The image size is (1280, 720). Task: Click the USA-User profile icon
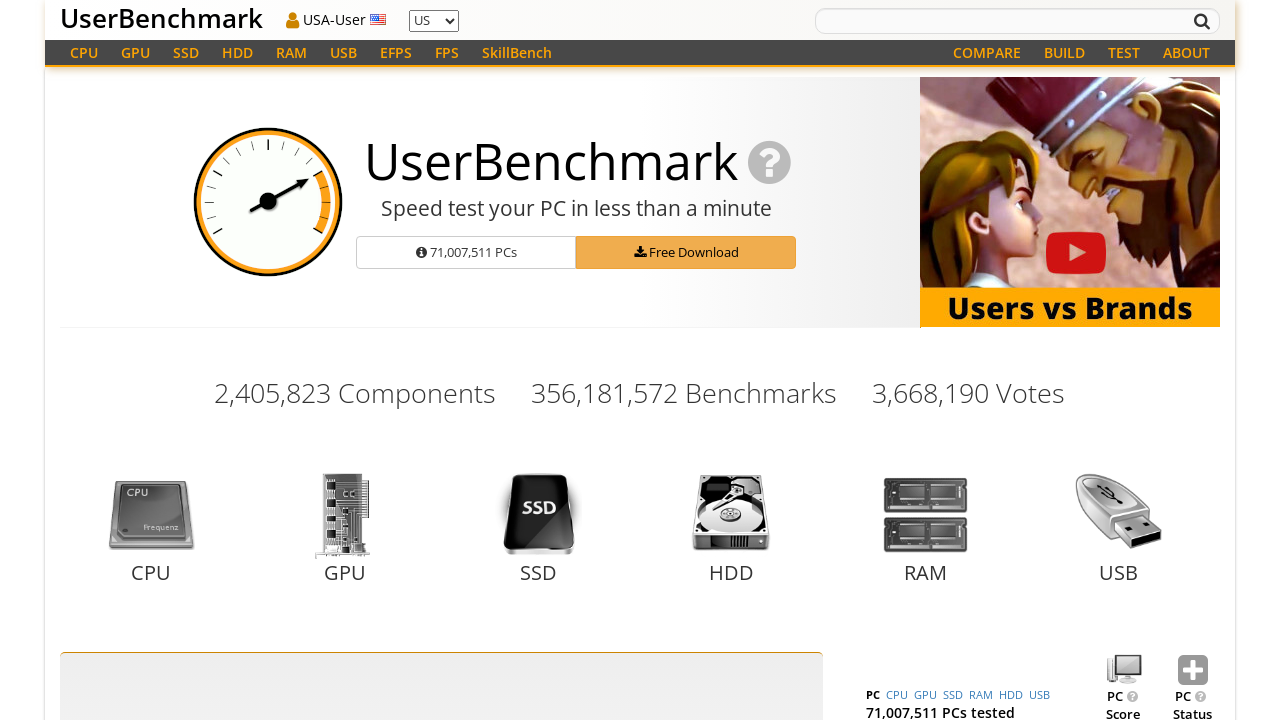(x=293, y=20)
